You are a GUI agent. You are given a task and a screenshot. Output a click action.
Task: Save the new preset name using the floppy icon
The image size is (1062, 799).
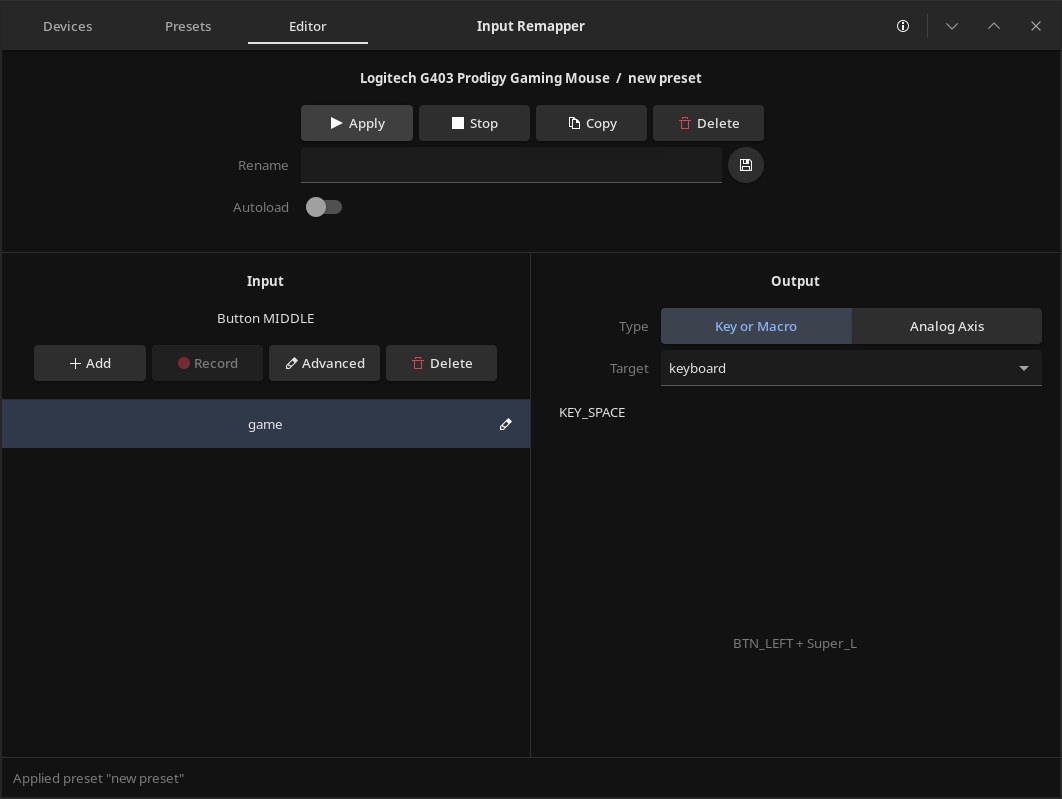pos(746,165)
